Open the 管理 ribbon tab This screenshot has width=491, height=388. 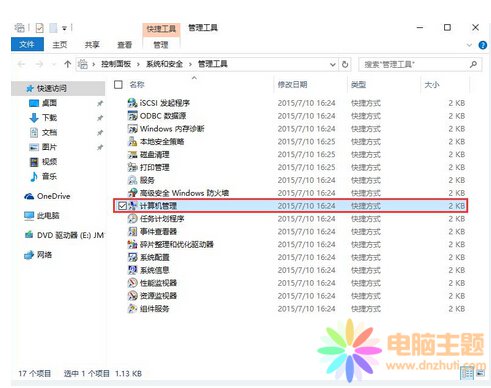[161, 45]
